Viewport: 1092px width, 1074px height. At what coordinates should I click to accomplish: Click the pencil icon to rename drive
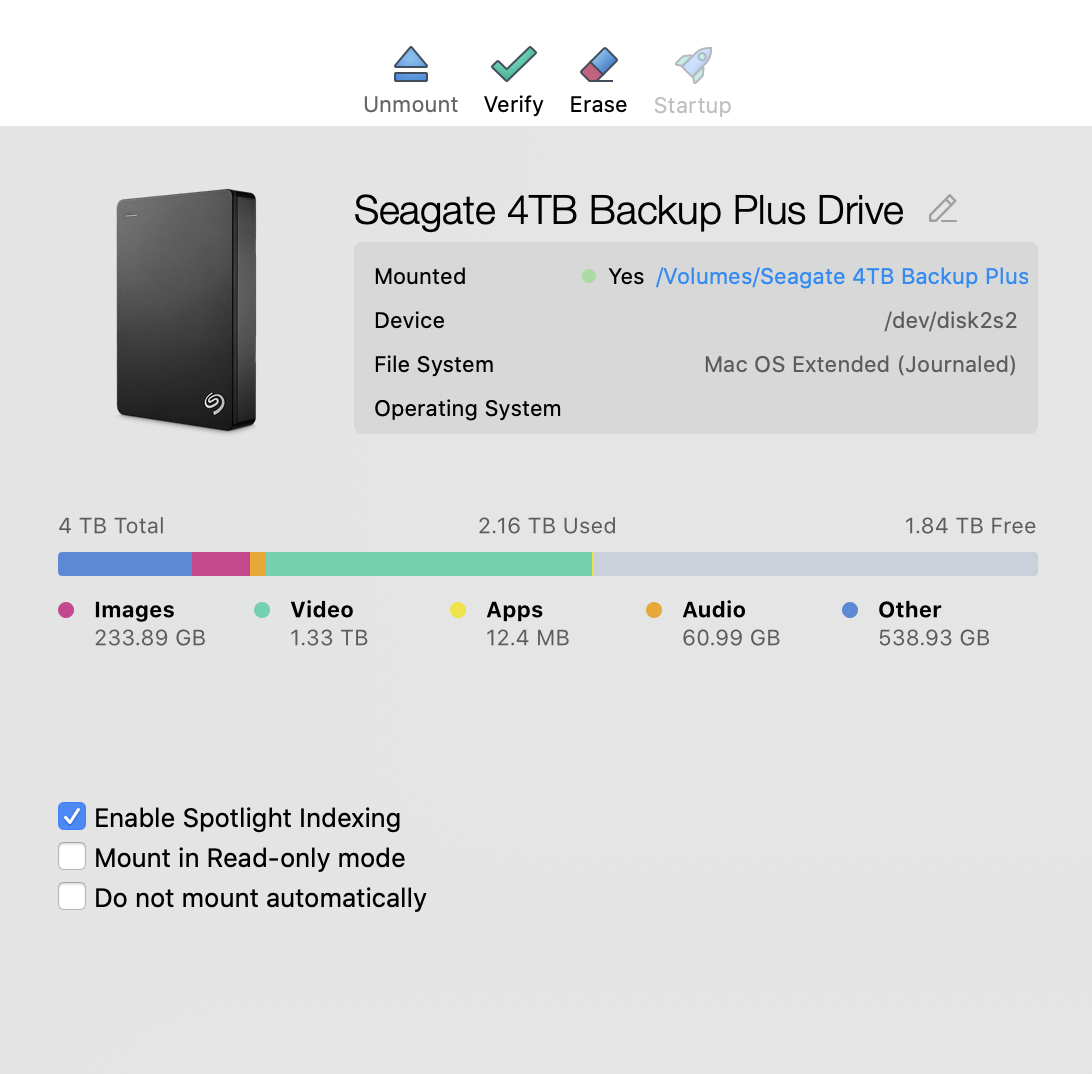pos(943,209)
